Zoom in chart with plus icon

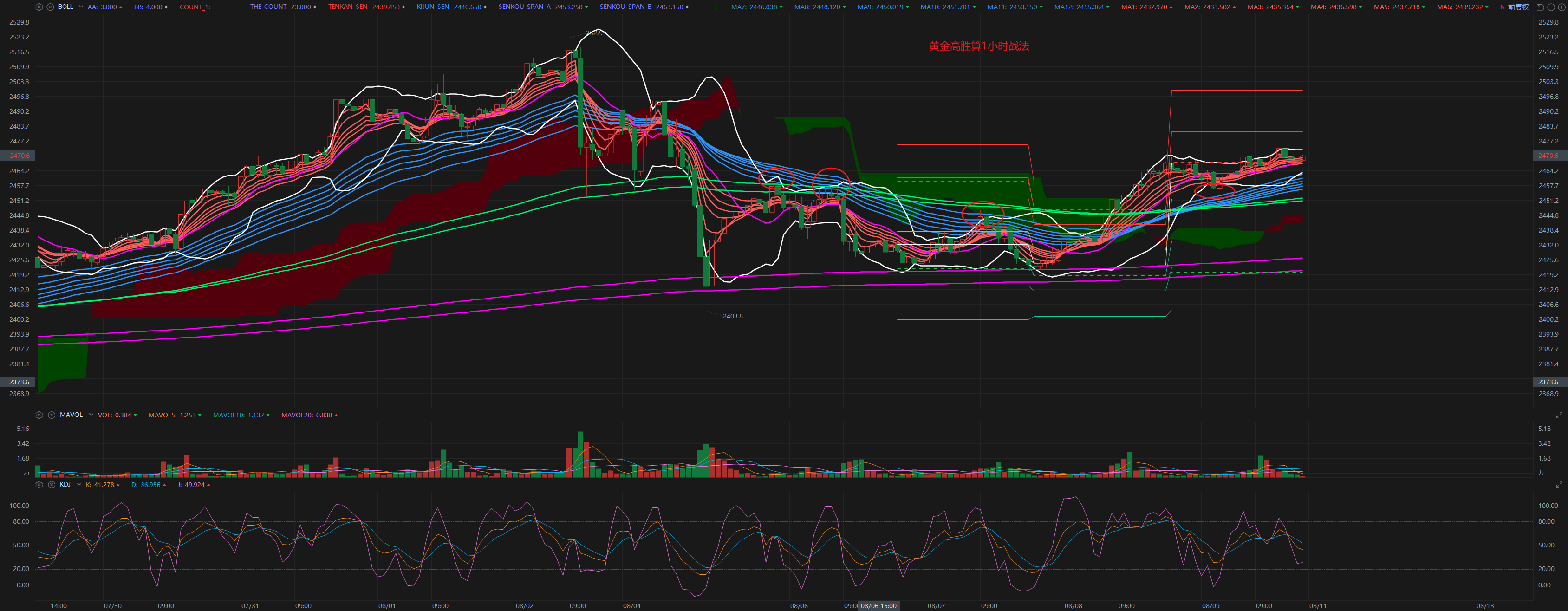[x=1561, y=7]
